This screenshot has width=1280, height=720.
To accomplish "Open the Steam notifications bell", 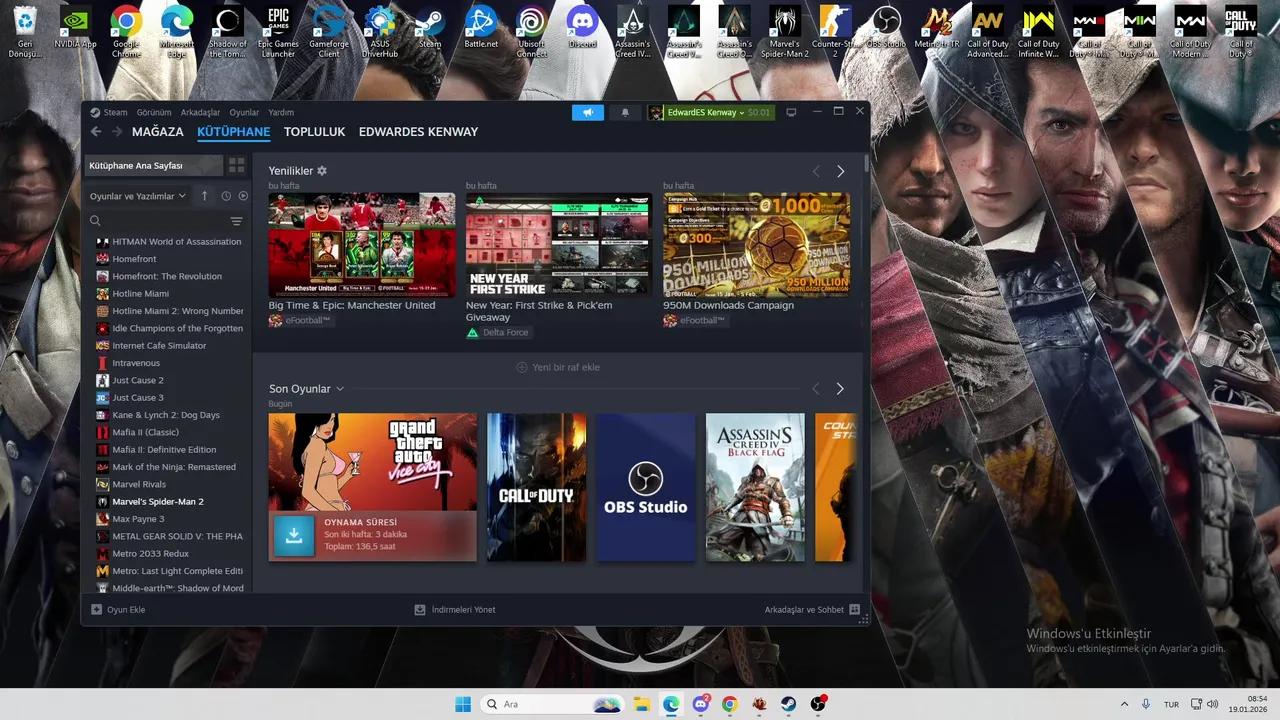I will coord(625,112).
